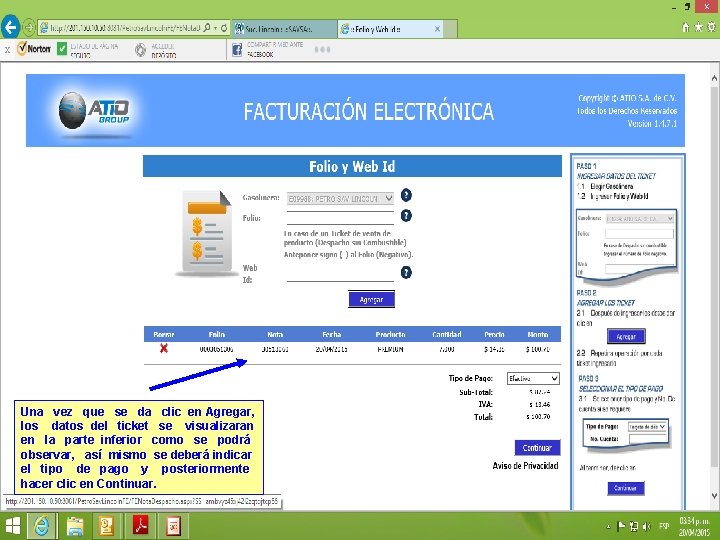Open the Aviso de Privacidad link
Viewport: 720px width, 540px height.
(525, 466)
